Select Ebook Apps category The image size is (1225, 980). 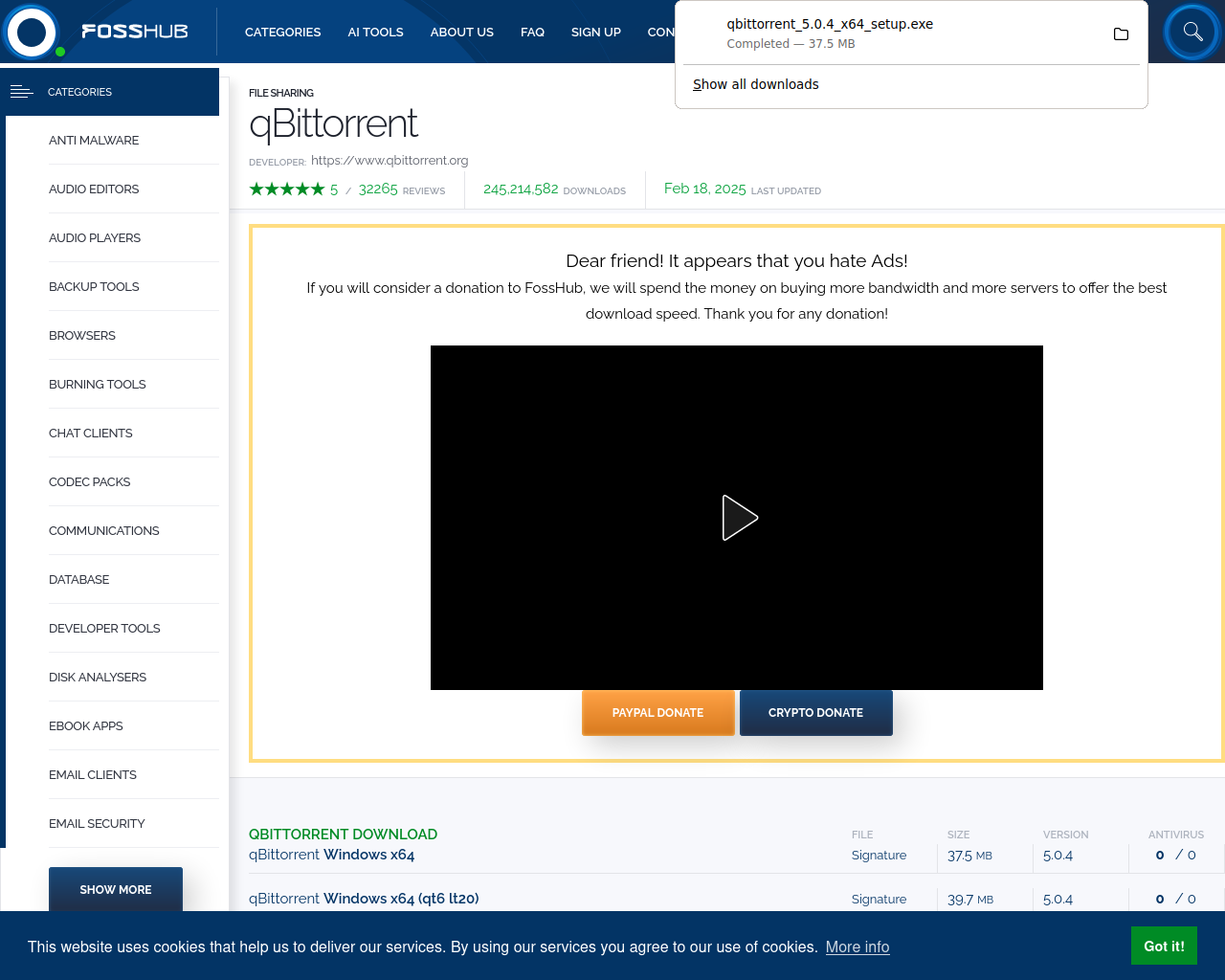(86, 725)
